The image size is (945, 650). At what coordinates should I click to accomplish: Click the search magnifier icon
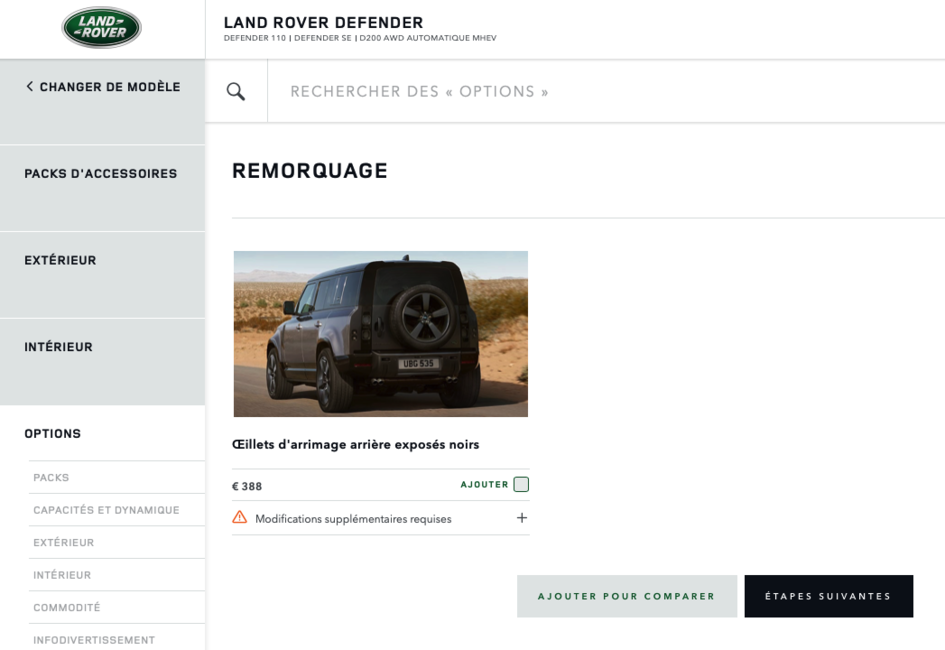[x=236, y=92]
